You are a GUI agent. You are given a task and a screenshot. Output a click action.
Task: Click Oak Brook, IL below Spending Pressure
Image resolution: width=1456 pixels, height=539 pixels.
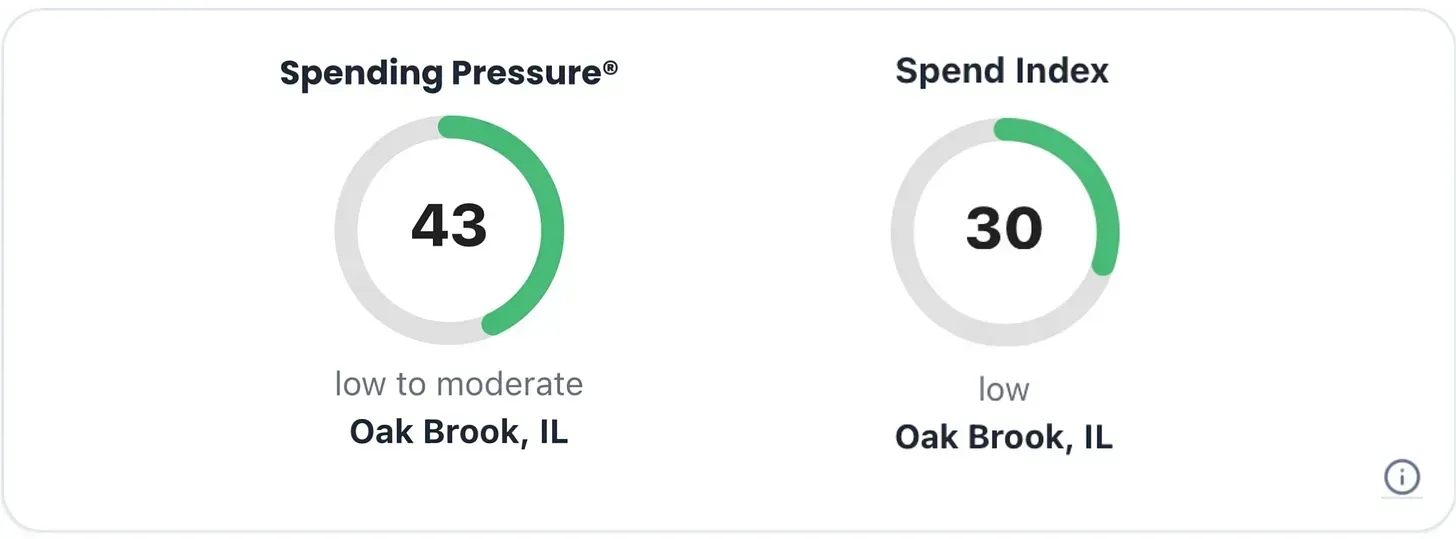(x=458, y=432)
